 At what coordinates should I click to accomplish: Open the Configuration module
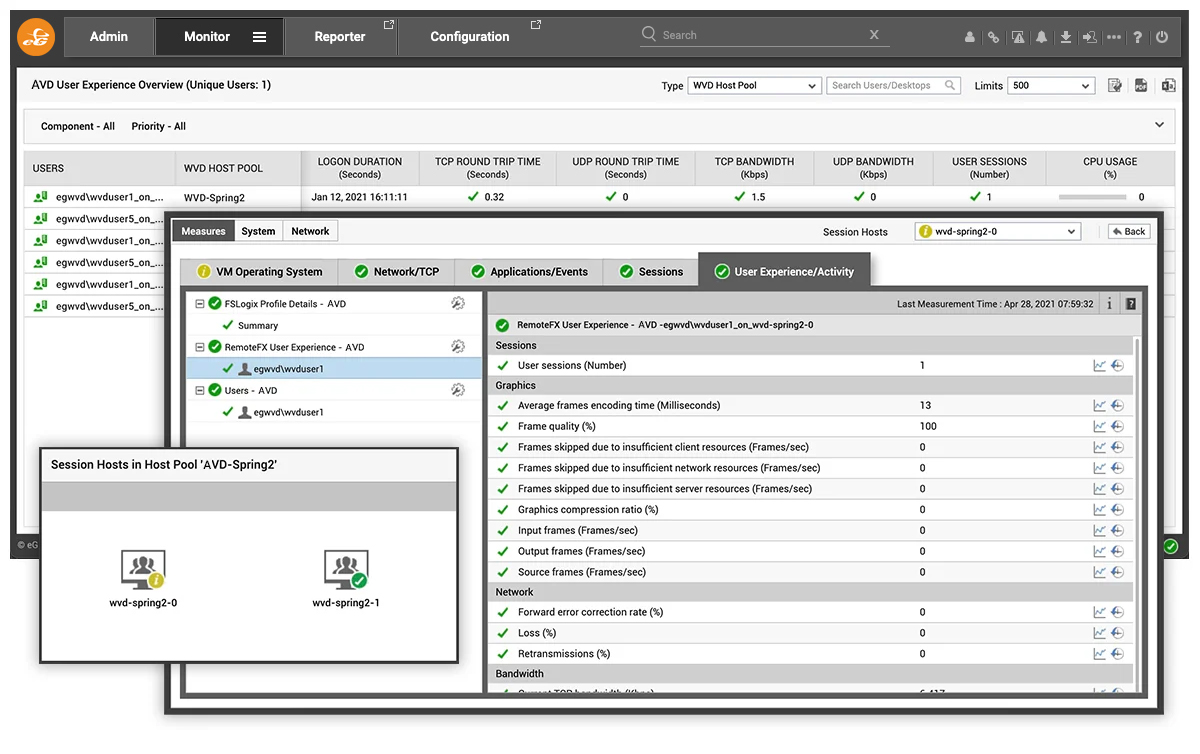pos(470,37)
